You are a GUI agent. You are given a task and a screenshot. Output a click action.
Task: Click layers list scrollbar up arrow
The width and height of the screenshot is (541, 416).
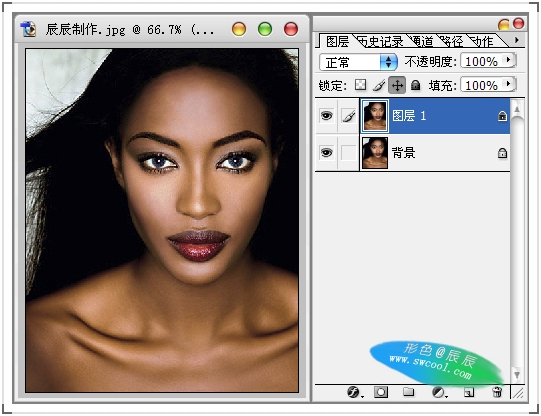(517, 109)
